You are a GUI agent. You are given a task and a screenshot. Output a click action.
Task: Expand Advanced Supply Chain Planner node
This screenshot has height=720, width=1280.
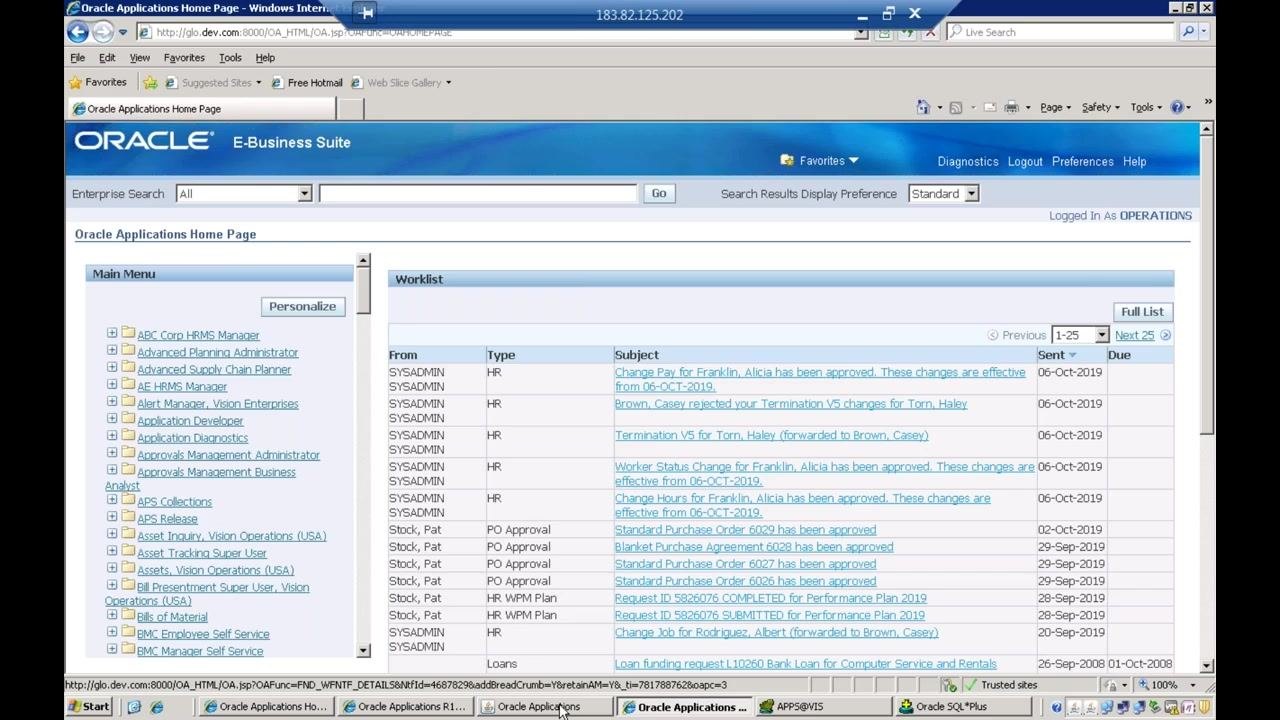pos(112,368)
